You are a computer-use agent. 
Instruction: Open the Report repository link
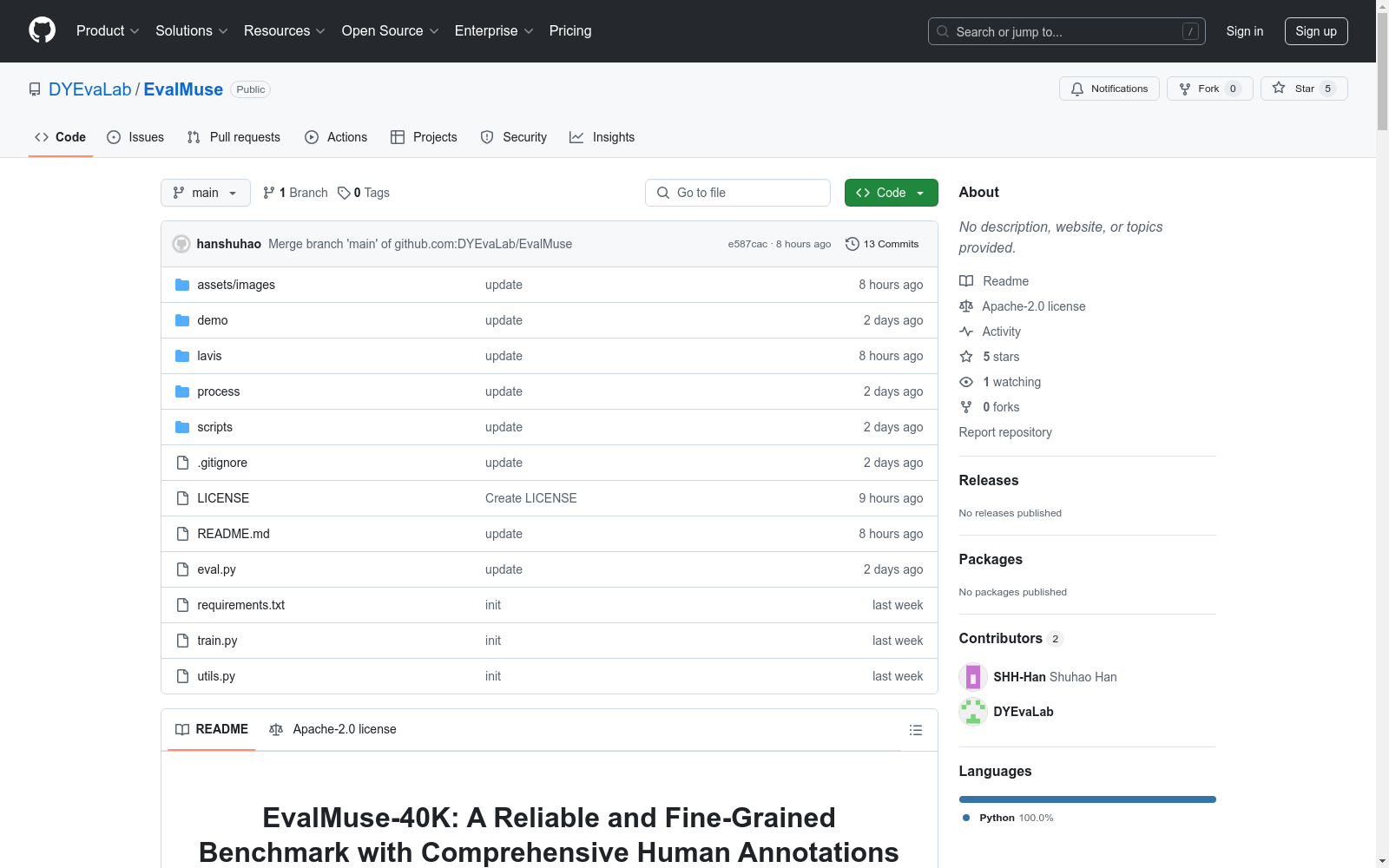1004,432
